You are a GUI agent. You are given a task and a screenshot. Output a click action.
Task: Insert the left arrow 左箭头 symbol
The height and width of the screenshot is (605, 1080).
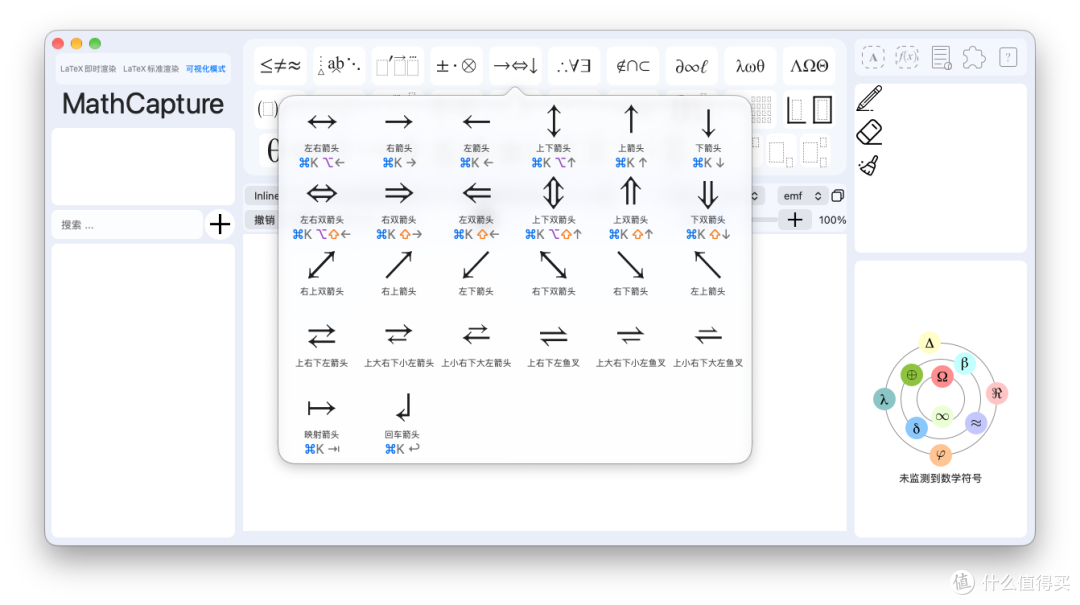pyautogui.click(x=476, y=123)
